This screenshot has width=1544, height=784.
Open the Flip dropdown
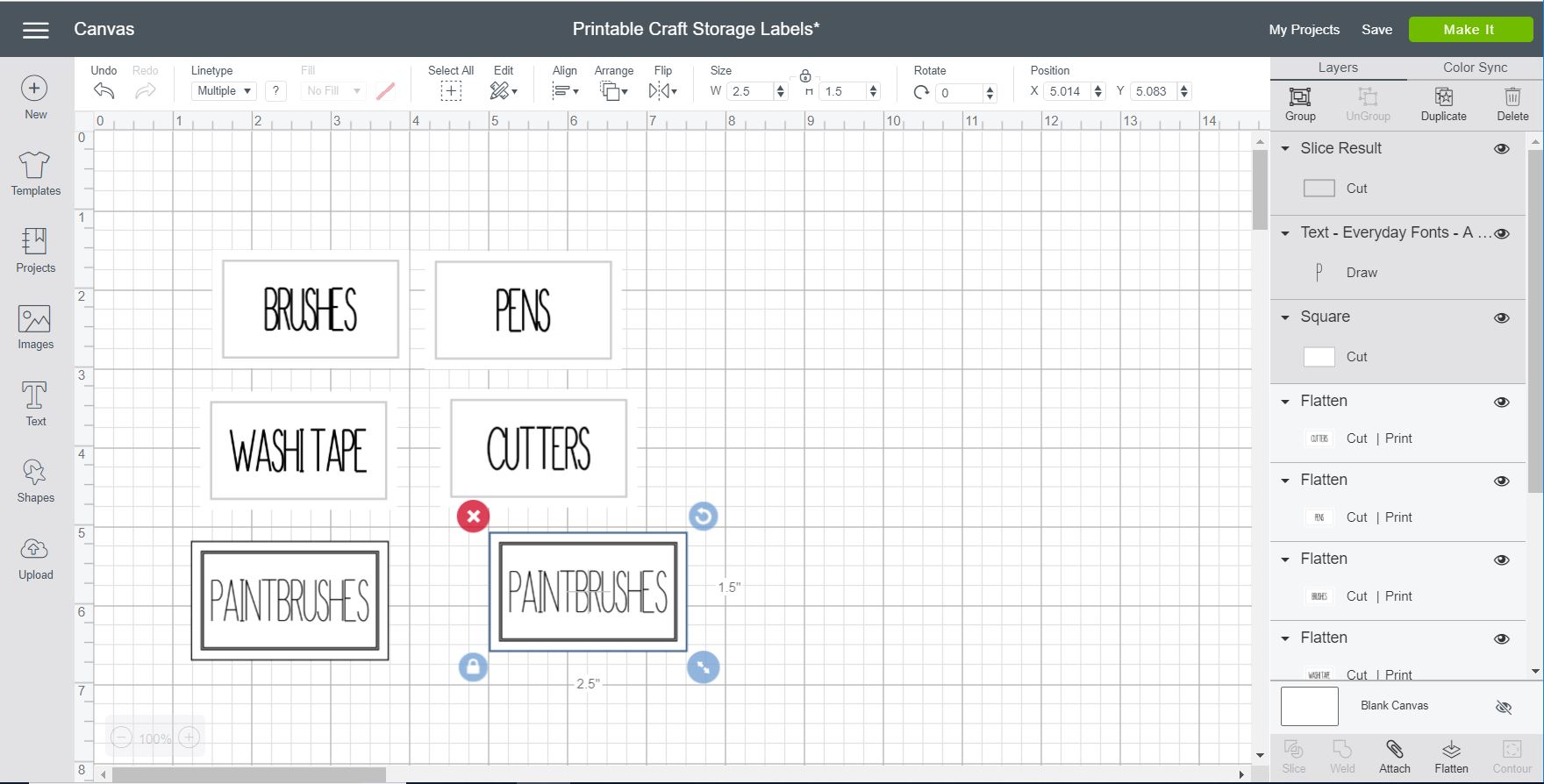click(x=662, y=90)
